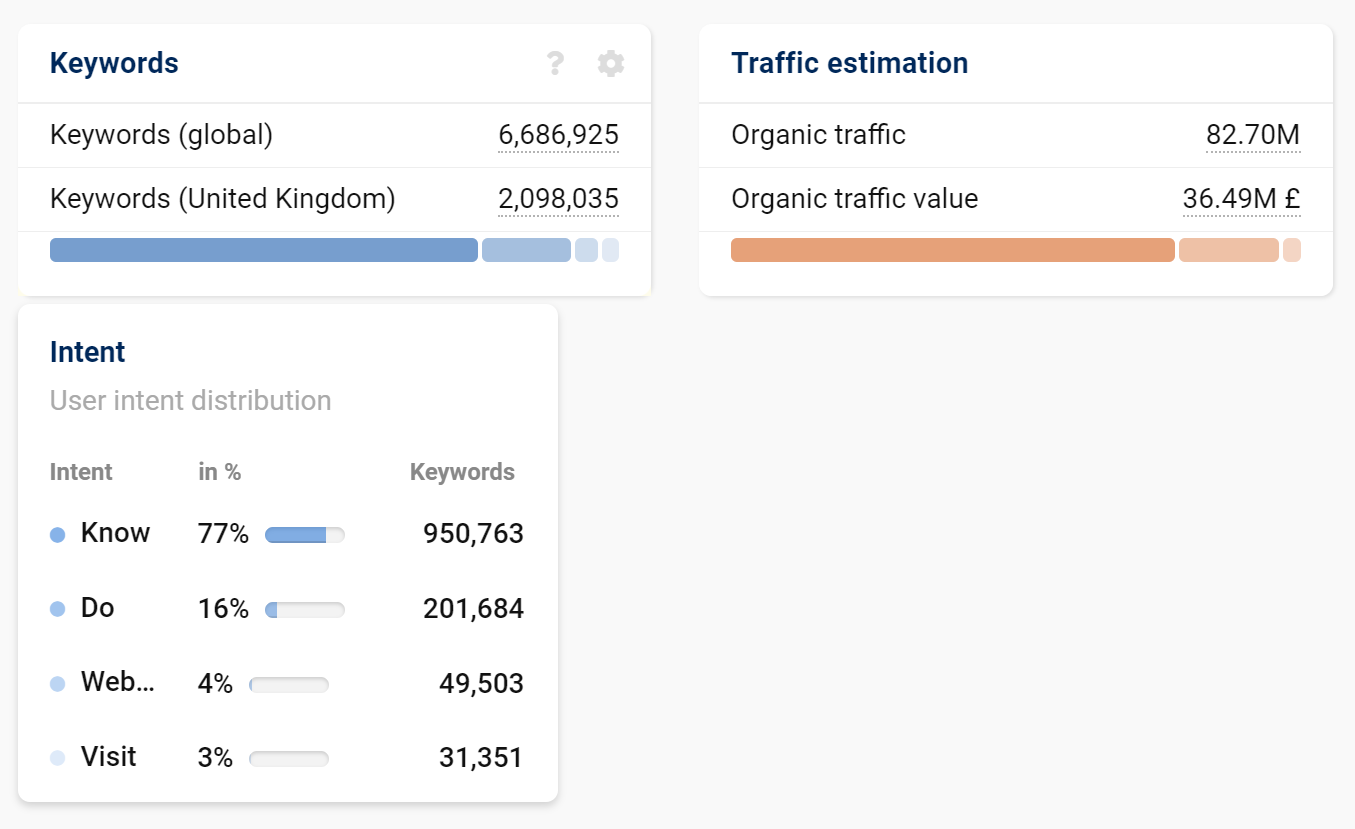Click the Keywords box title
The image size is (1355, 829).
(114, 63)
